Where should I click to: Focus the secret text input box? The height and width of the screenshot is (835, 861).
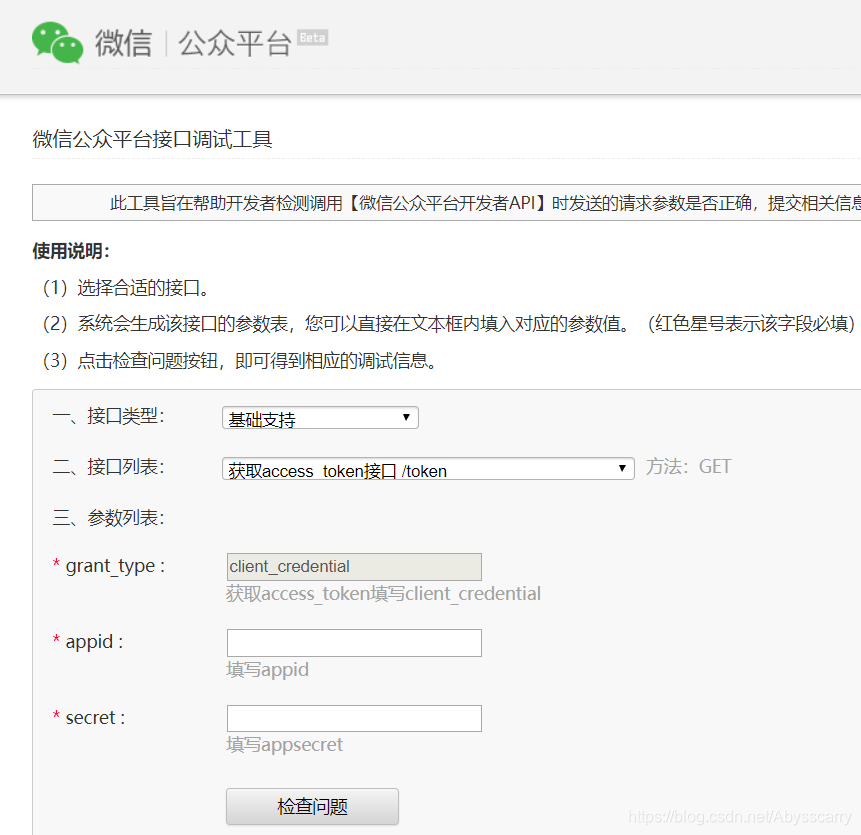pos(354,719)
